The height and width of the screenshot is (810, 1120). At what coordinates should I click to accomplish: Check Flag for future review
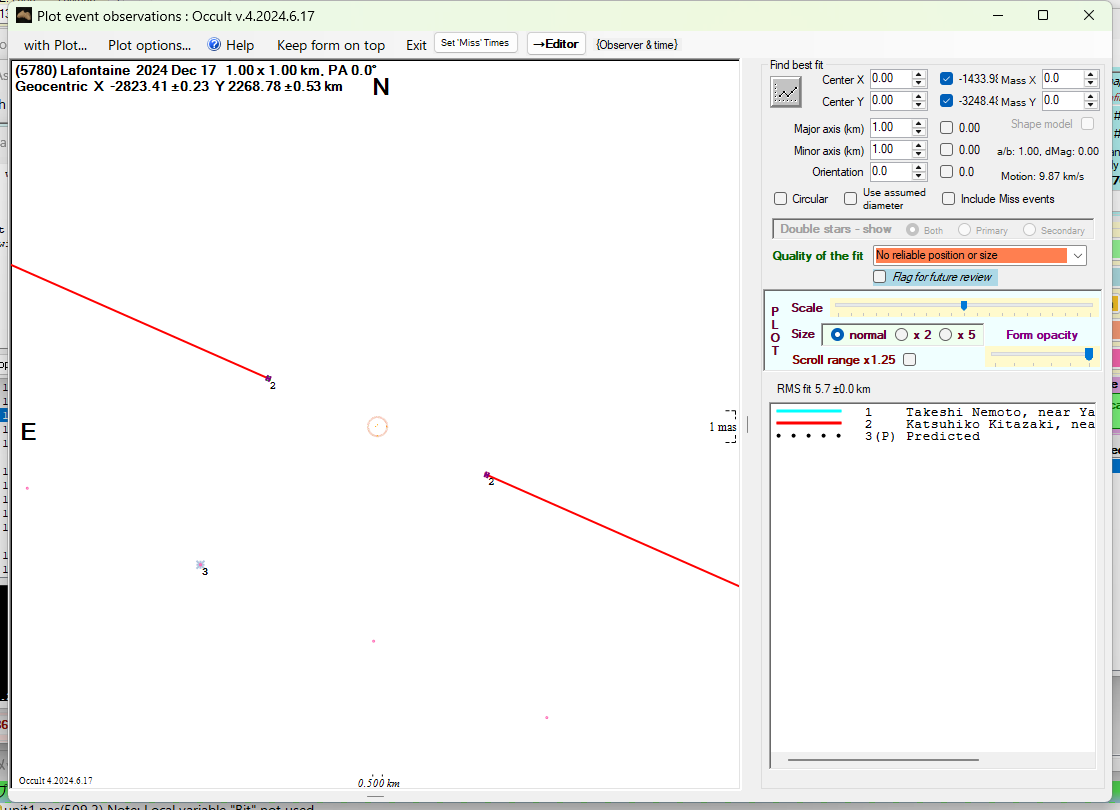coord(880,277)
